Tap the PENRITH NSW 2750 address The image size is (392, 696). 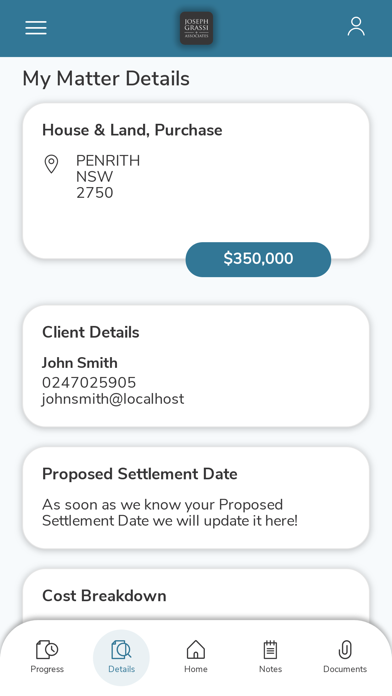click(108, 177)
